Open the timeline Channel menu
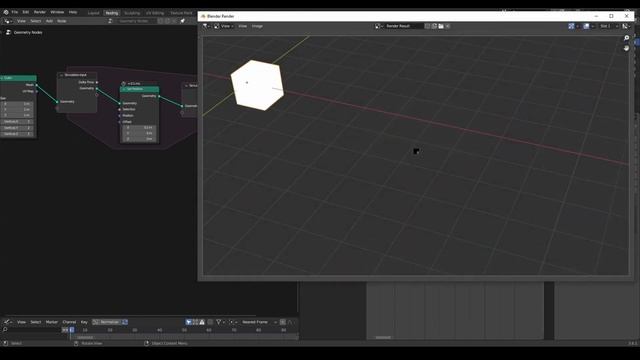Screen dimensions: 640x360 tap(69, 322)
